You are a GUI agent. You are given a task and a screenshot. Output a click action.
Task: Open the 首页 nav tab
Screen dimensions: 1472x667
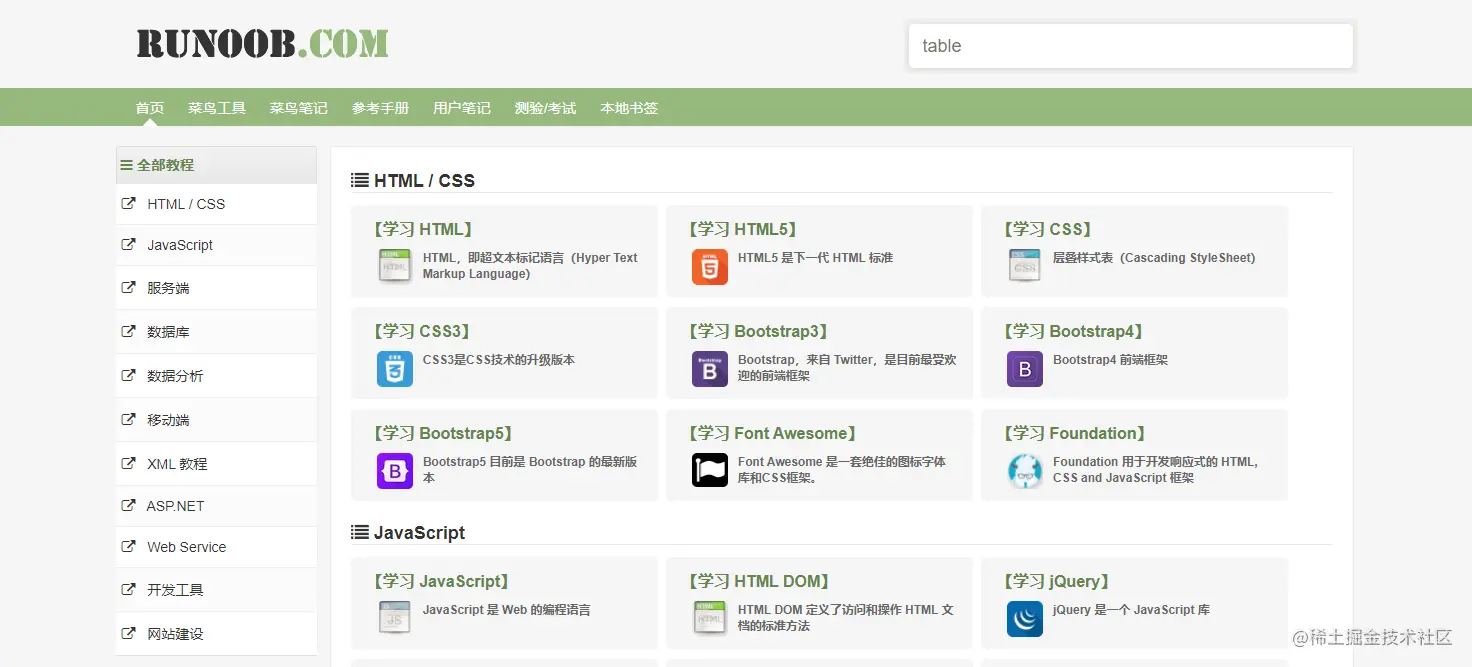coord(150,108)
